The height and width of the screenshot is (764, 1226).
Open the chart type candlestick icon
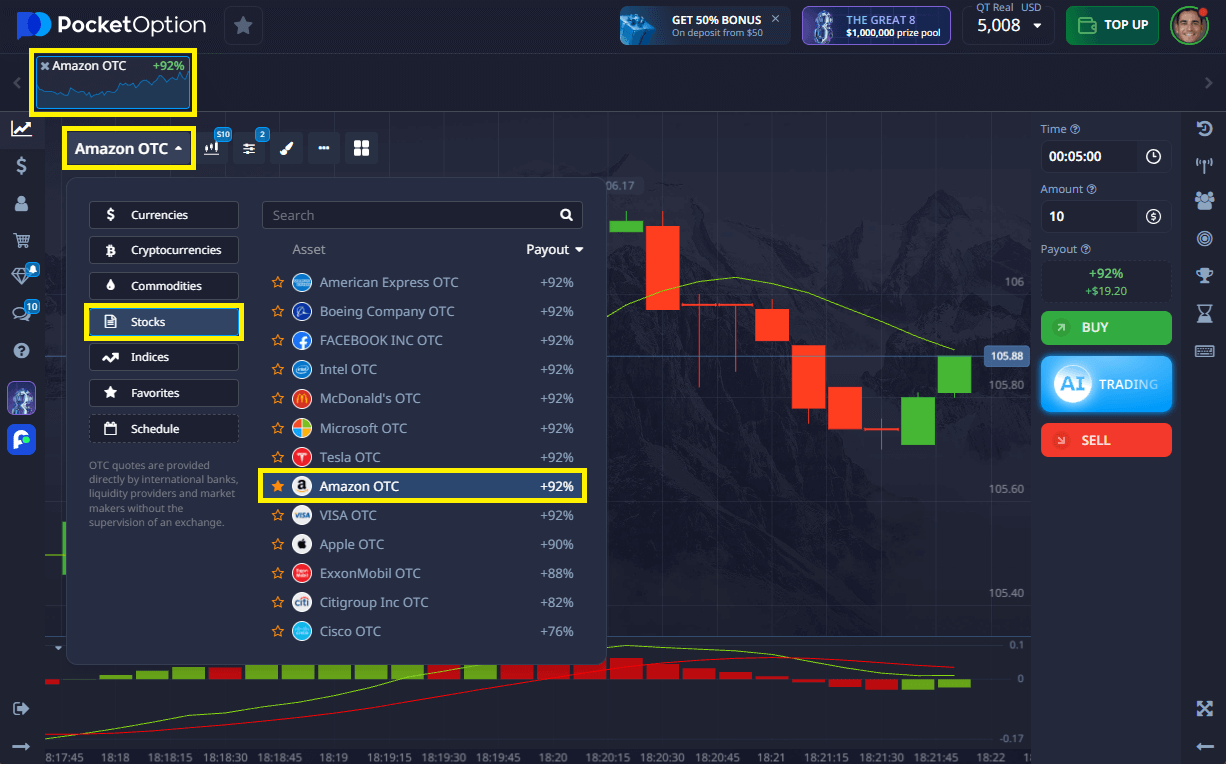coord(212,148)
